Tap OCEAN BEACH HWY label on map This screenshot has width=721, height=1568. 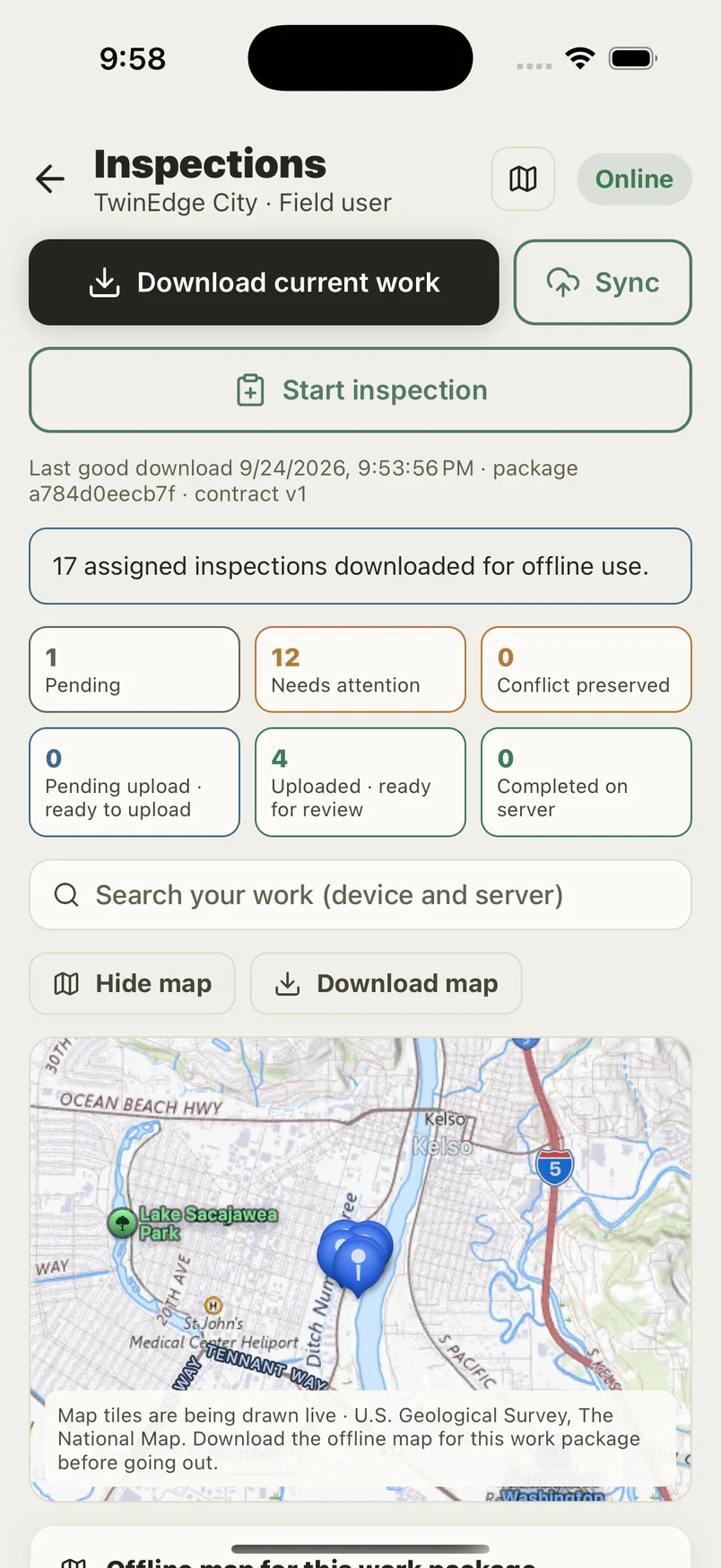coord(141,1104)
